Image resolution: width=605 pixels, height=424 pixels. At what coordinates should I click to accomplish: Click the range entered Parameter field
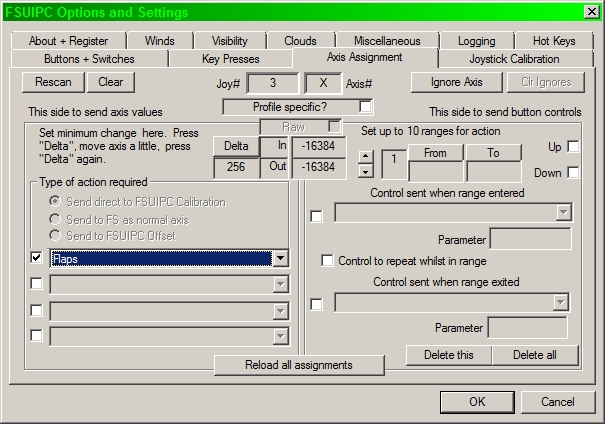531,239
